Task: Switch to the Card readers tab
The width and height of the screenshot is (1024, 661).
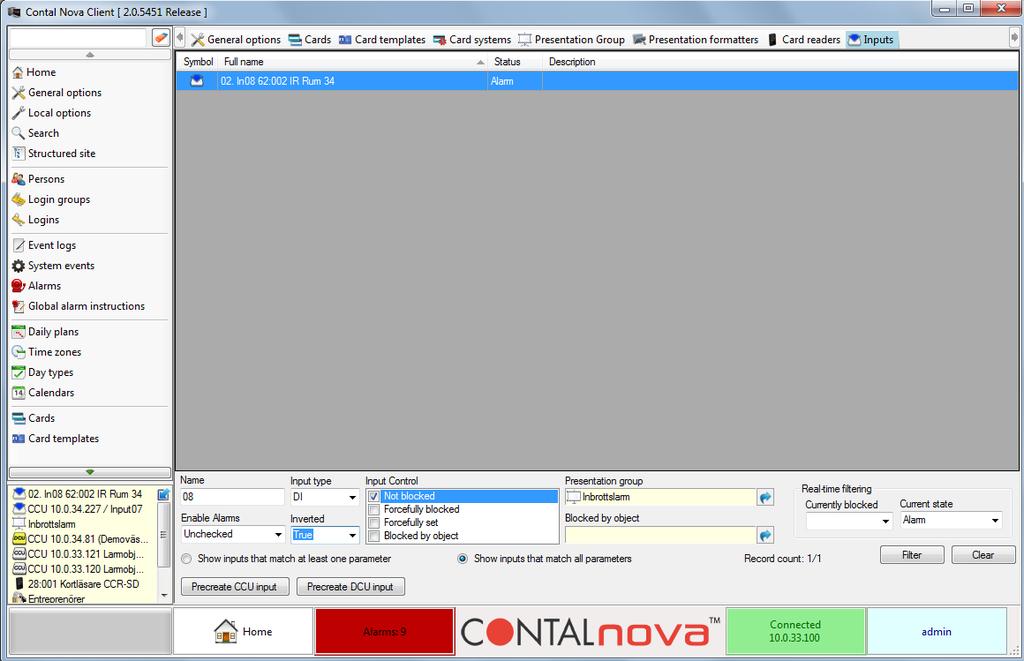Action: (x=803, y=39)
